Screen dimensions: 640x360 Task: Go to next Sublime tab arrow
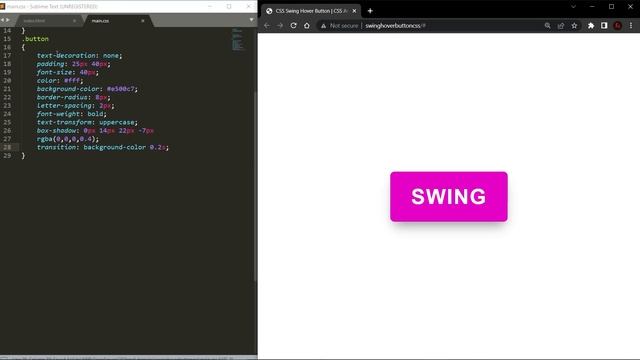pos(7,20)
